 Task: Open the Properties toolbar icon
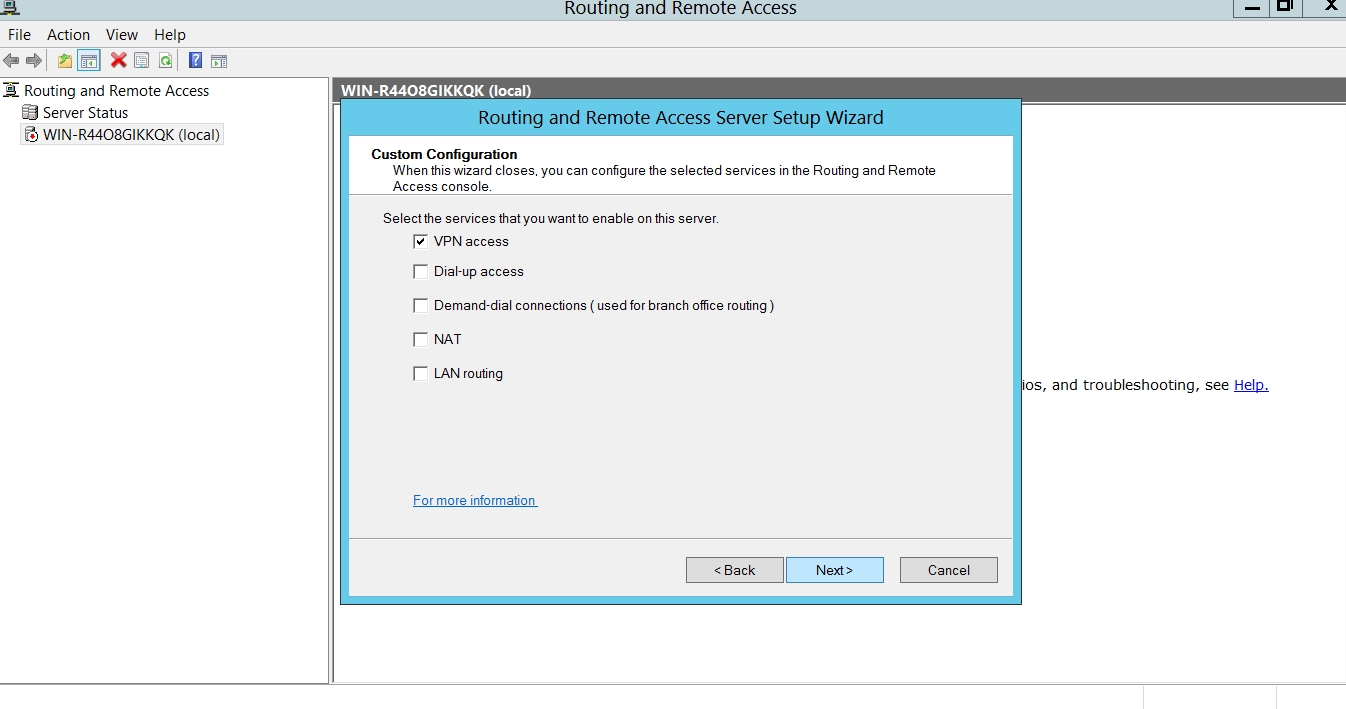(x=142, y=61)
